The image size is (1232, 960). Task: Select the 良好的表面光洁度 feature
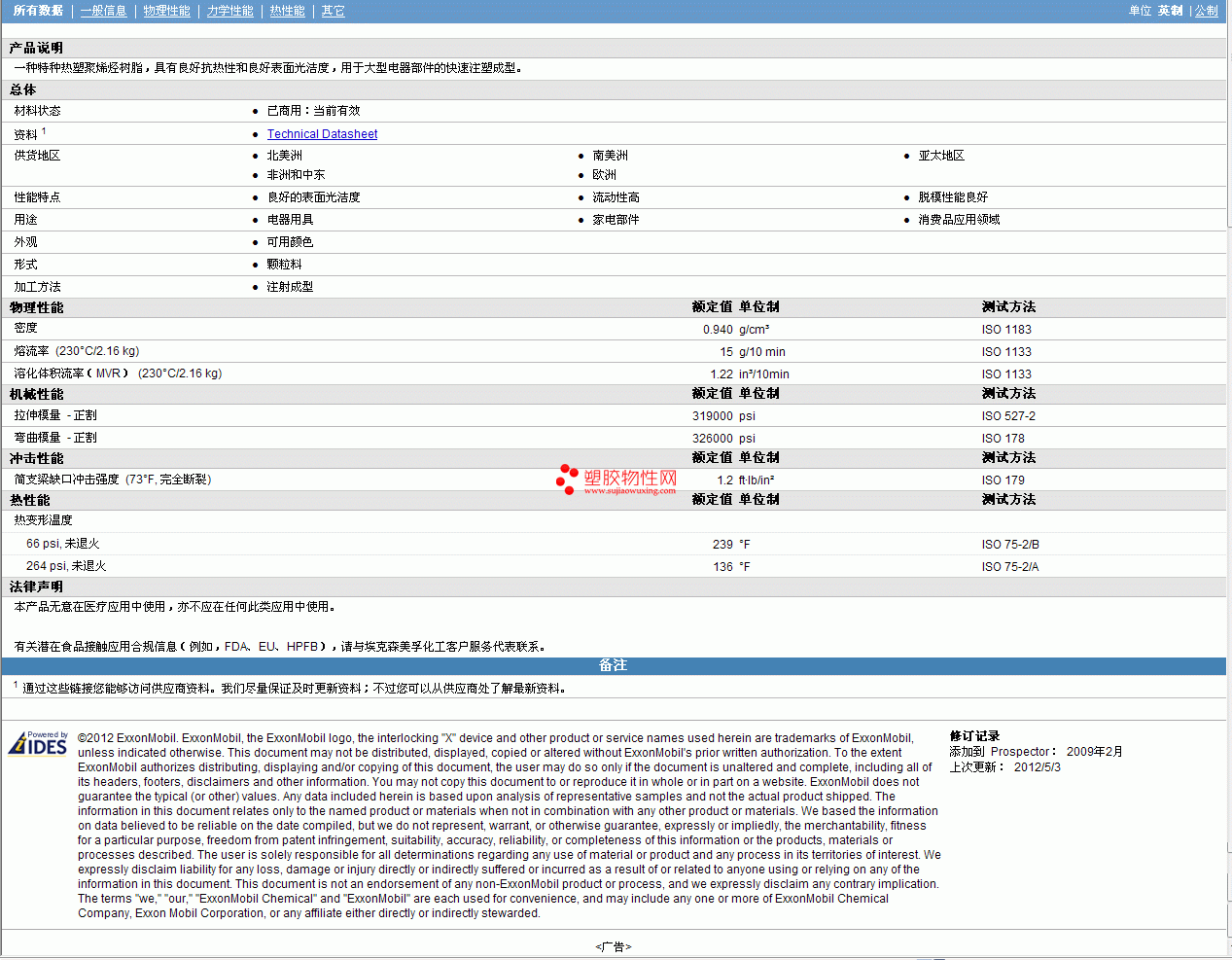pos(313,197)
